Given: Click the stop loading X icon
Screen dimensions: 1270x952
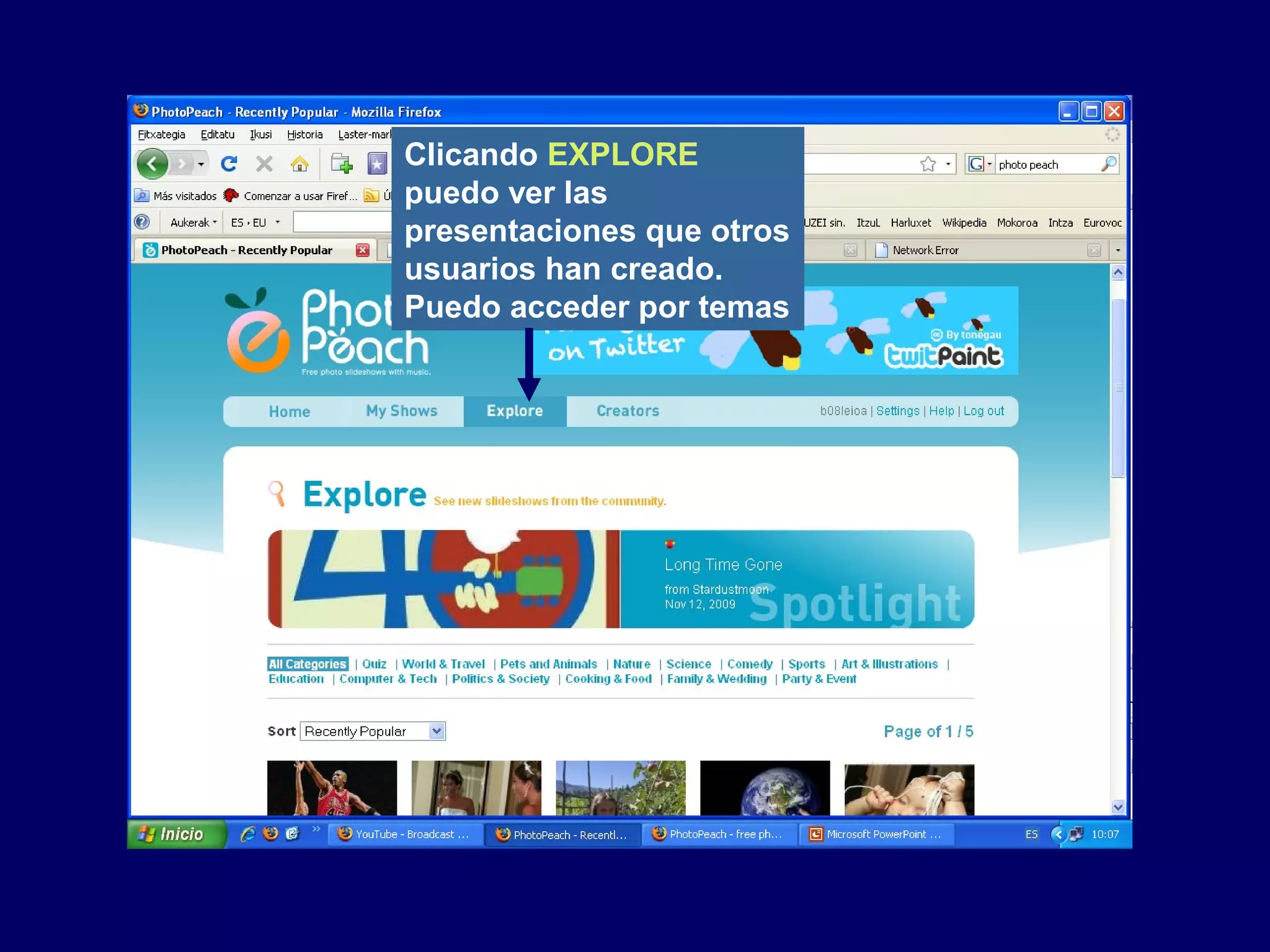Looking at the screenshot, I should pos(265,164).
